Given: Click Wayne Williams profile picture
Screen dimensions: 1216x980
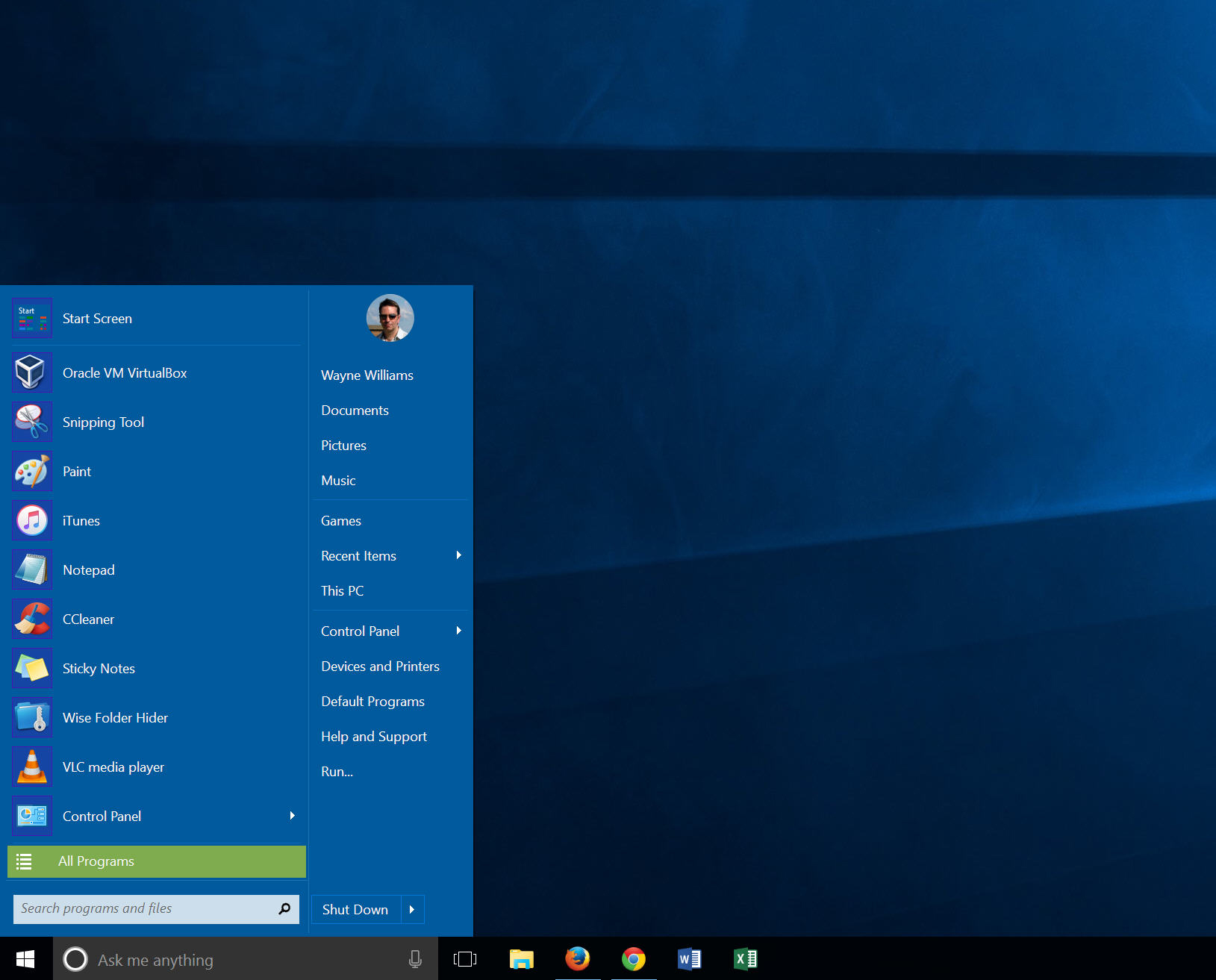Looking at the screenshot, I should (390, 317).
